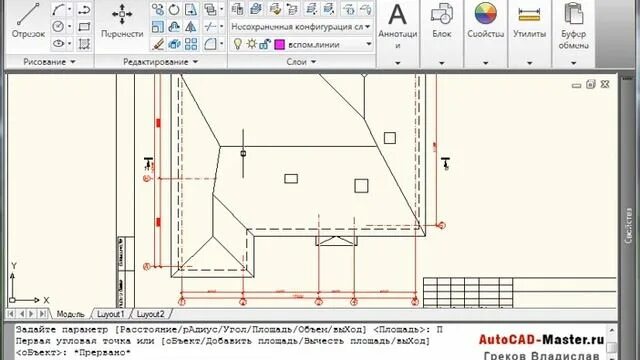Go to first layout tab arrow
This screenshot has width=640, height=360.
point(11,314)
